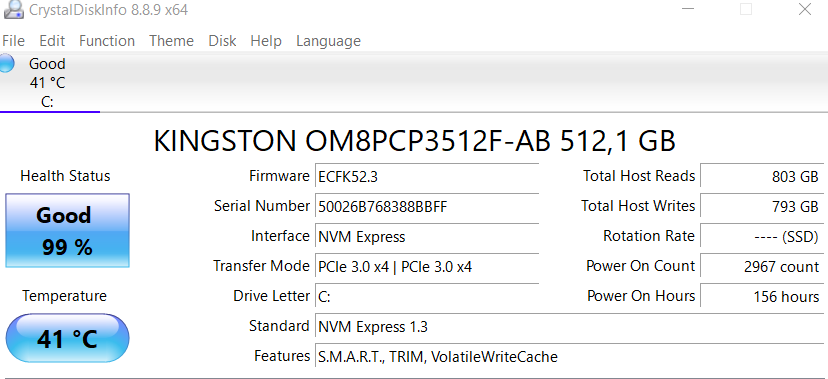Open the Language menu
Viewport: 828px width, 379px height.
pos(328,41)
